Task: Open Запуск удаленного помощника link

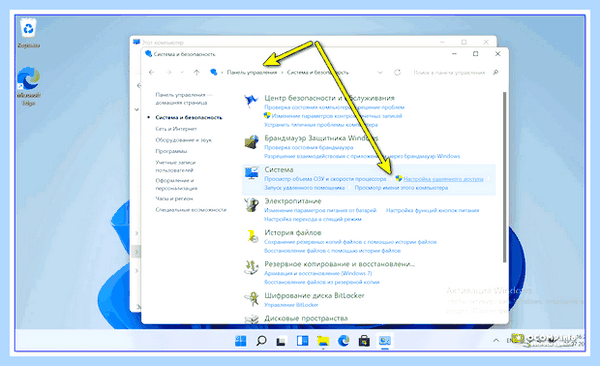Action: click(304, 188)
